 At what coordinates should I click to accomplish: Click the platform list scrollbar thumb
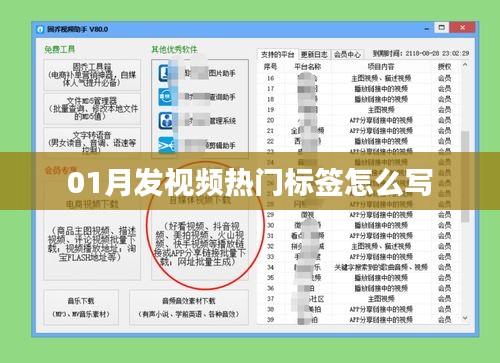coord(465,177)
